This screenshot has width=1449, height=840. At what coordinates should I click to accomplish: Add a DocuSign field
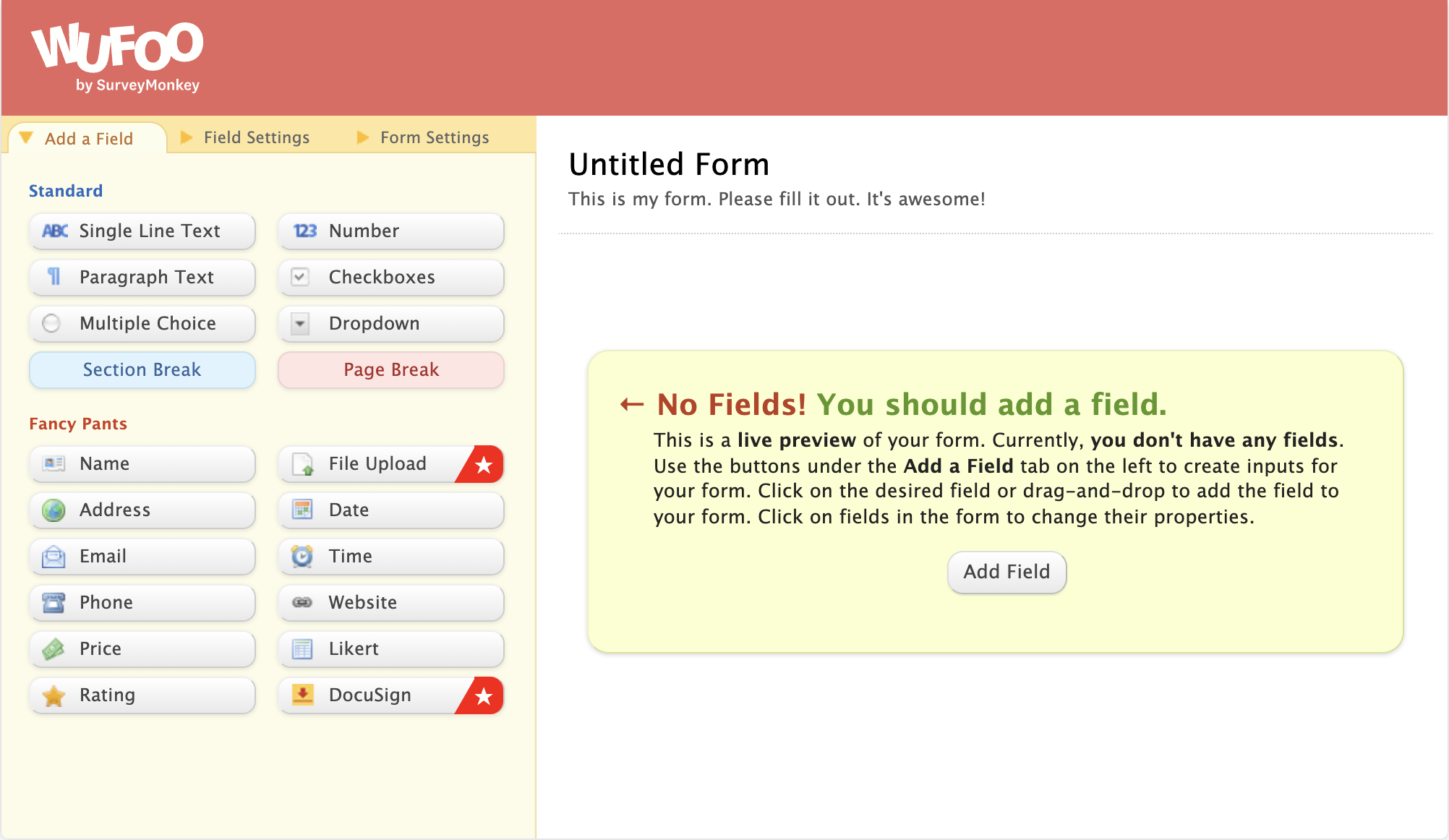pos(391,695)
